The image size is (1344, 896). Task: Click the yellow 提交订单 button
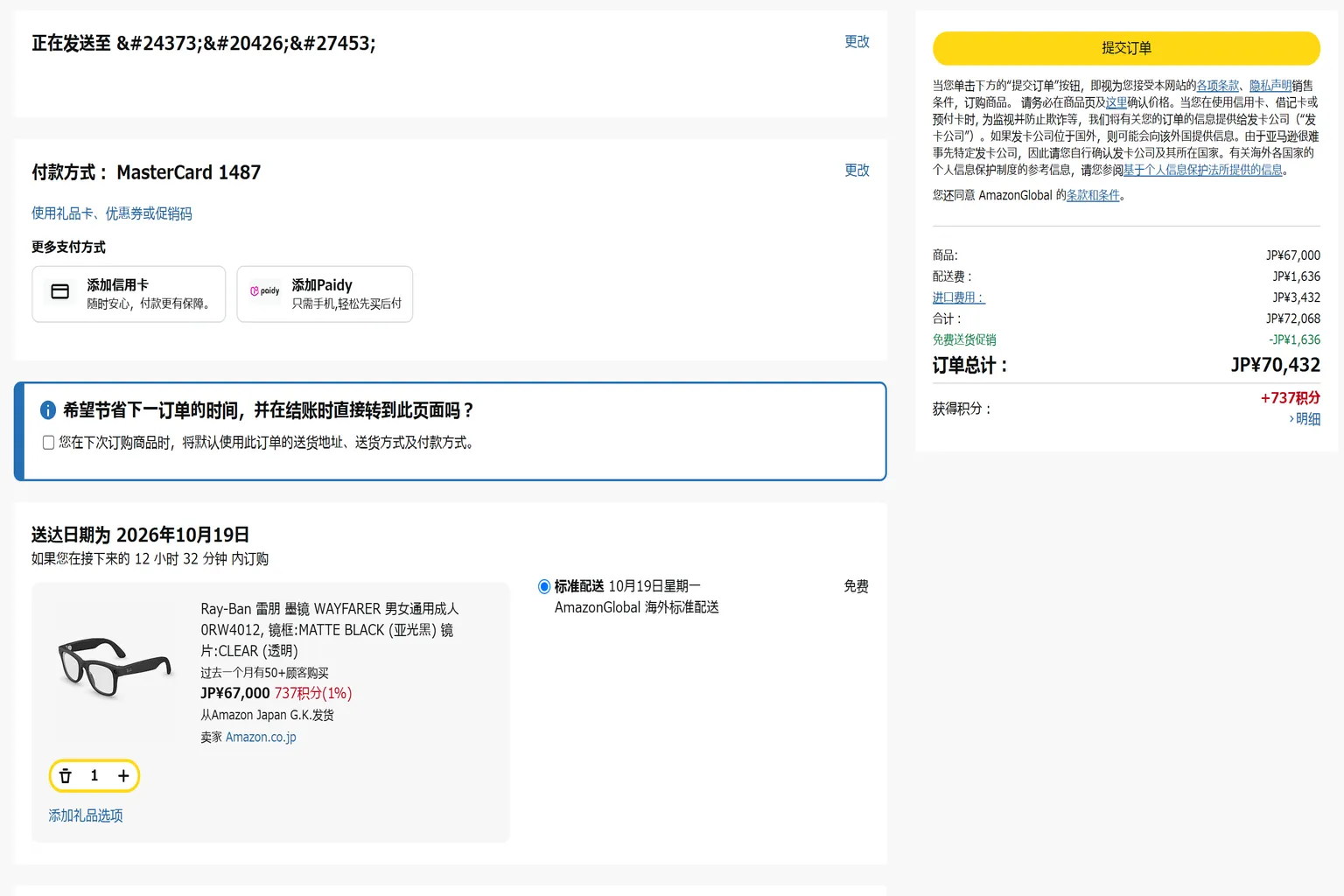point(1126,48)
